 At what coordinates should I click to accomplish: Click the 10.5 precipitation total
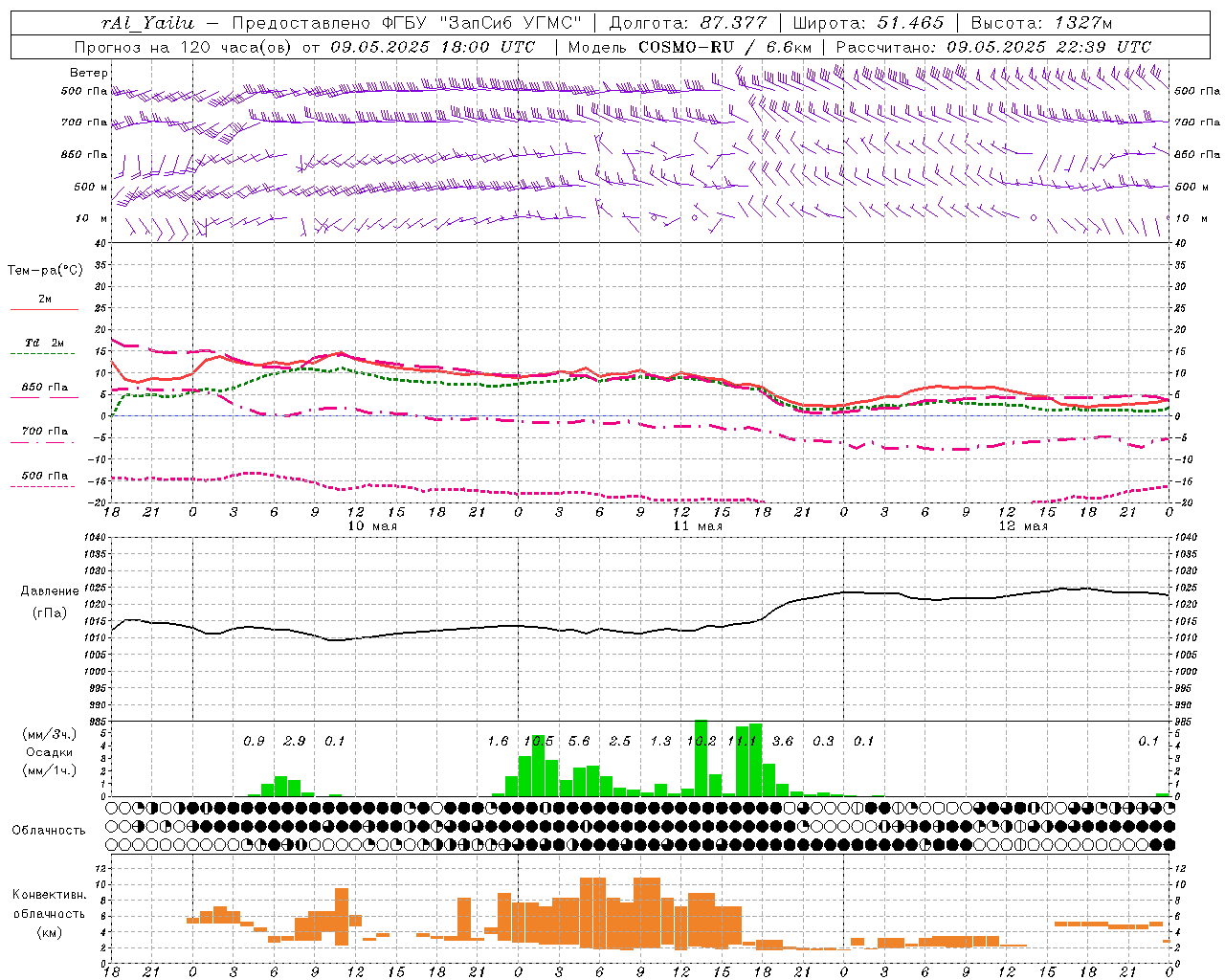pos(539,742)
